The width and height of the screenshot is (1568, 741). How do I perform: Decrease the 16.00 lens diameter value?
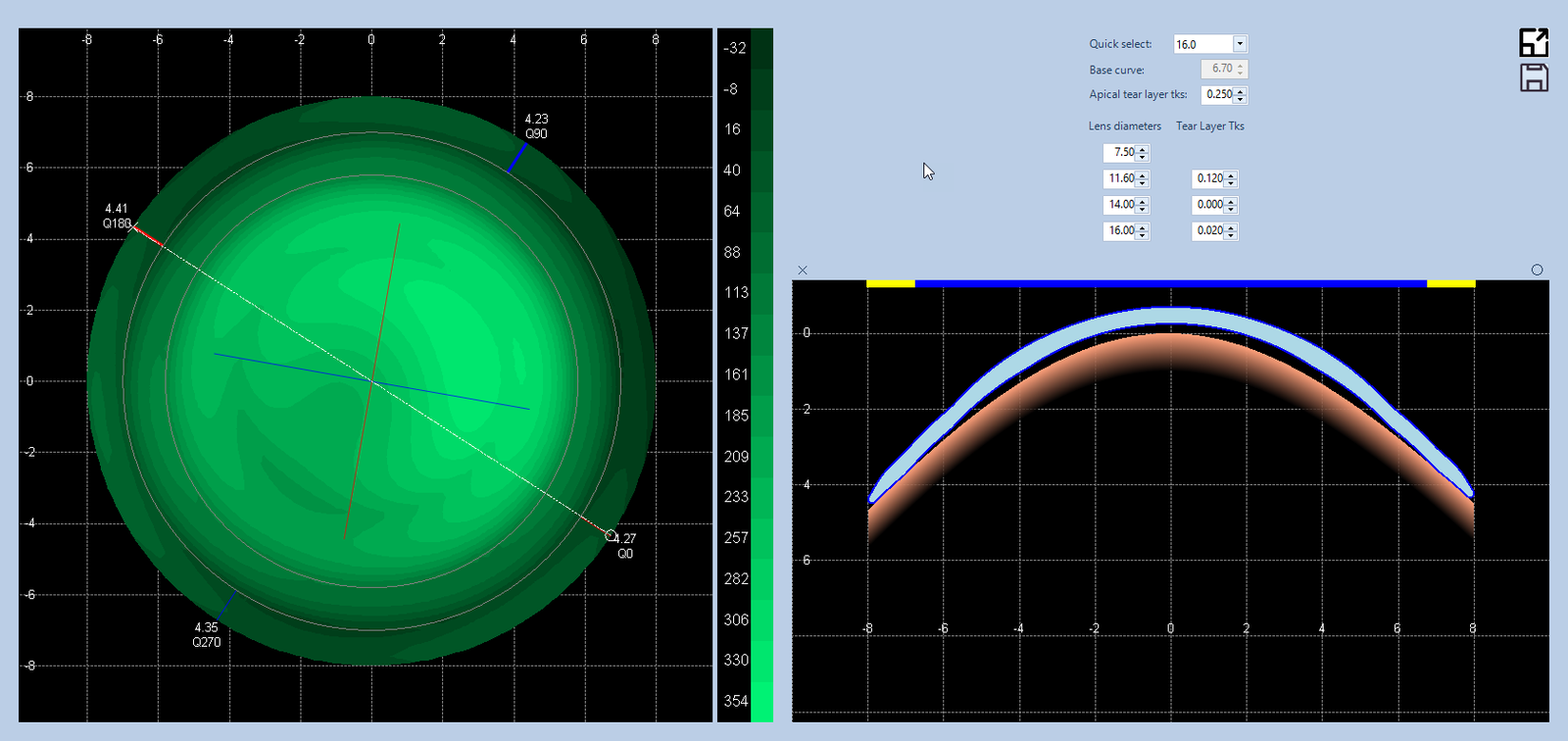pos(1143,235)
